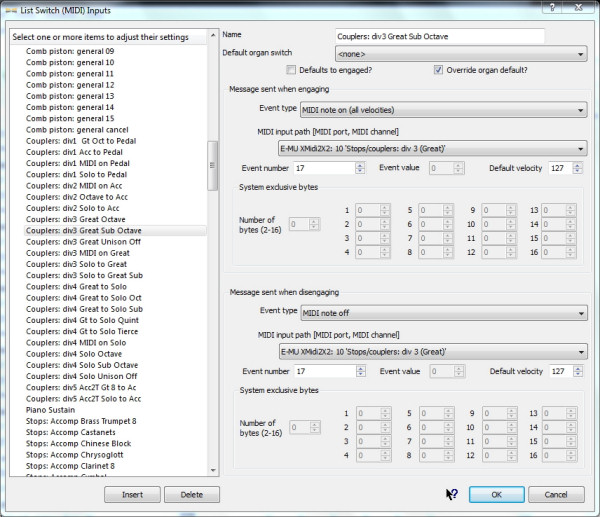Click the What's This help cursor icon

click(x=451, y=494)
